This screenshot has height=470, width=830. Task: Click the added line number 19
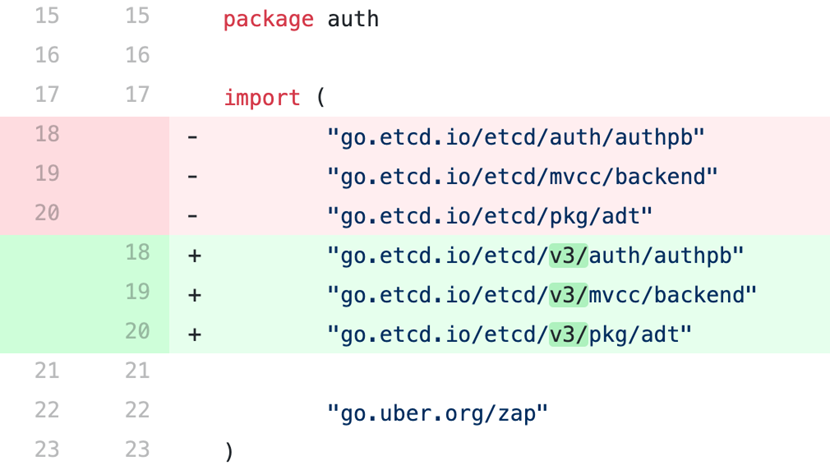pyautogui.click(x=137, y=292)
